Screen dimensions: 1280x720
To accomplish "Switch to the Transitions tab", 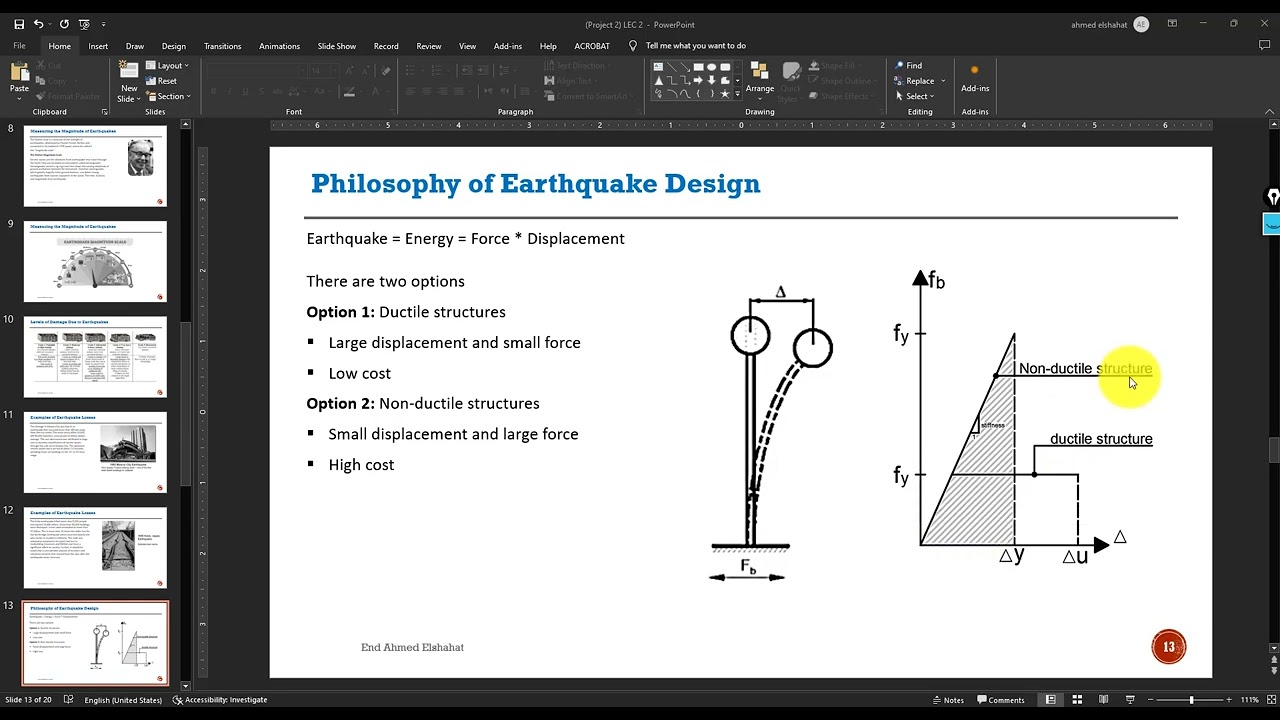I will point(222,46).
